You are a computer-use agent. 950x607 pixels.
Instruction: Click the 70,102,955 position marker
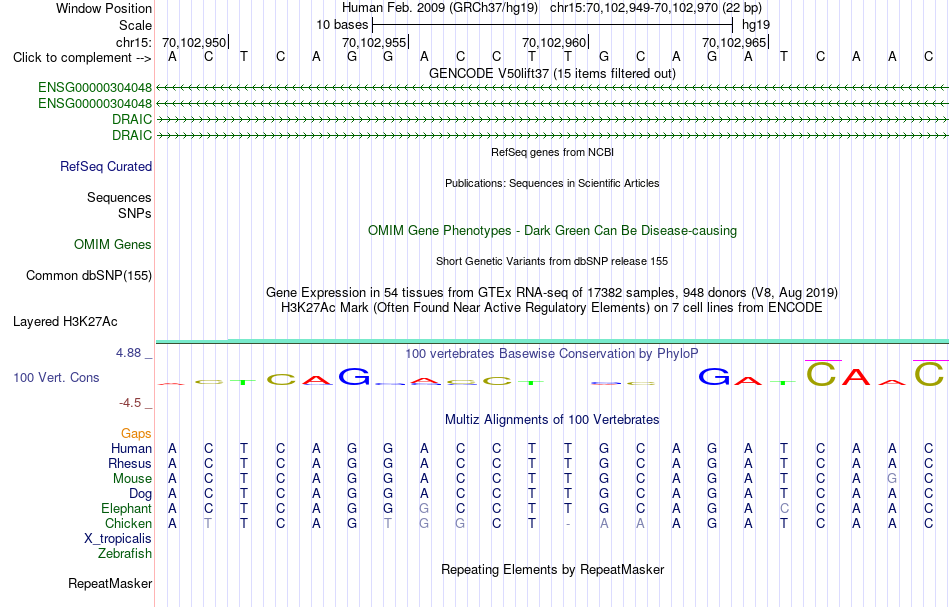click(374, 43)
